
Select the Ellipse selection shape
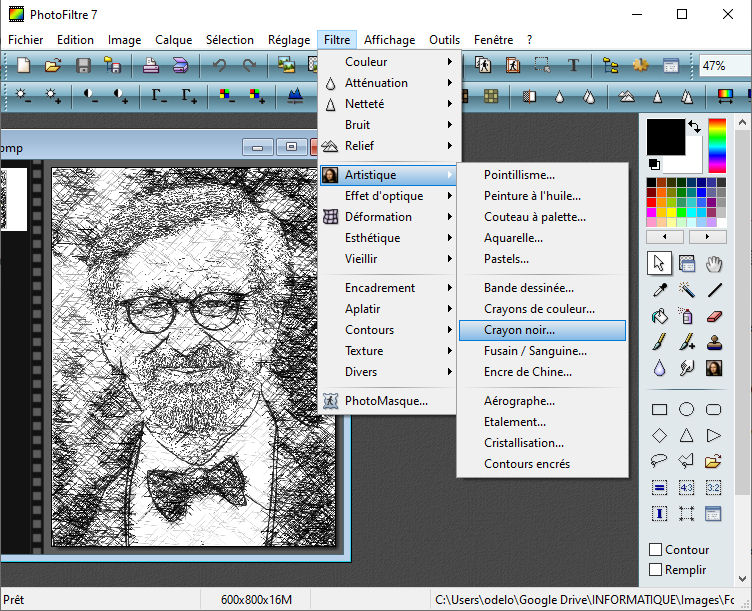click(x=686, y=409)
